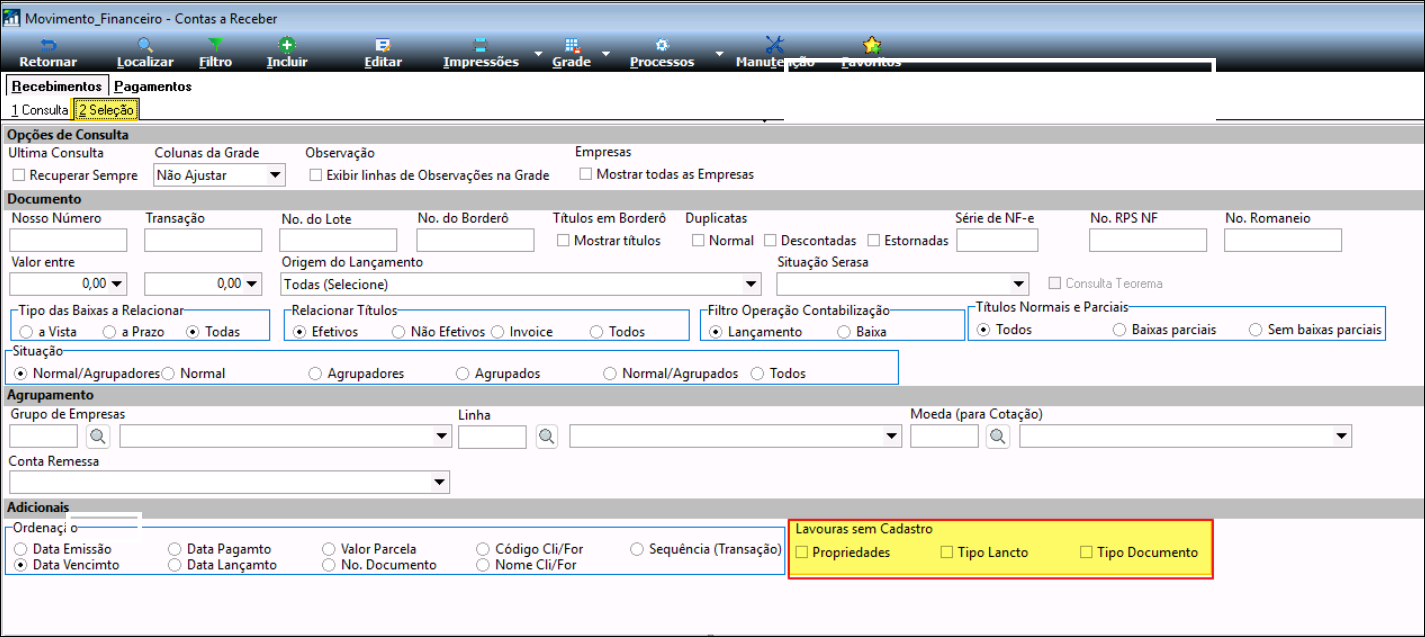
Task: Tick the Propriedades checkbox
Action: coord(801,552)
